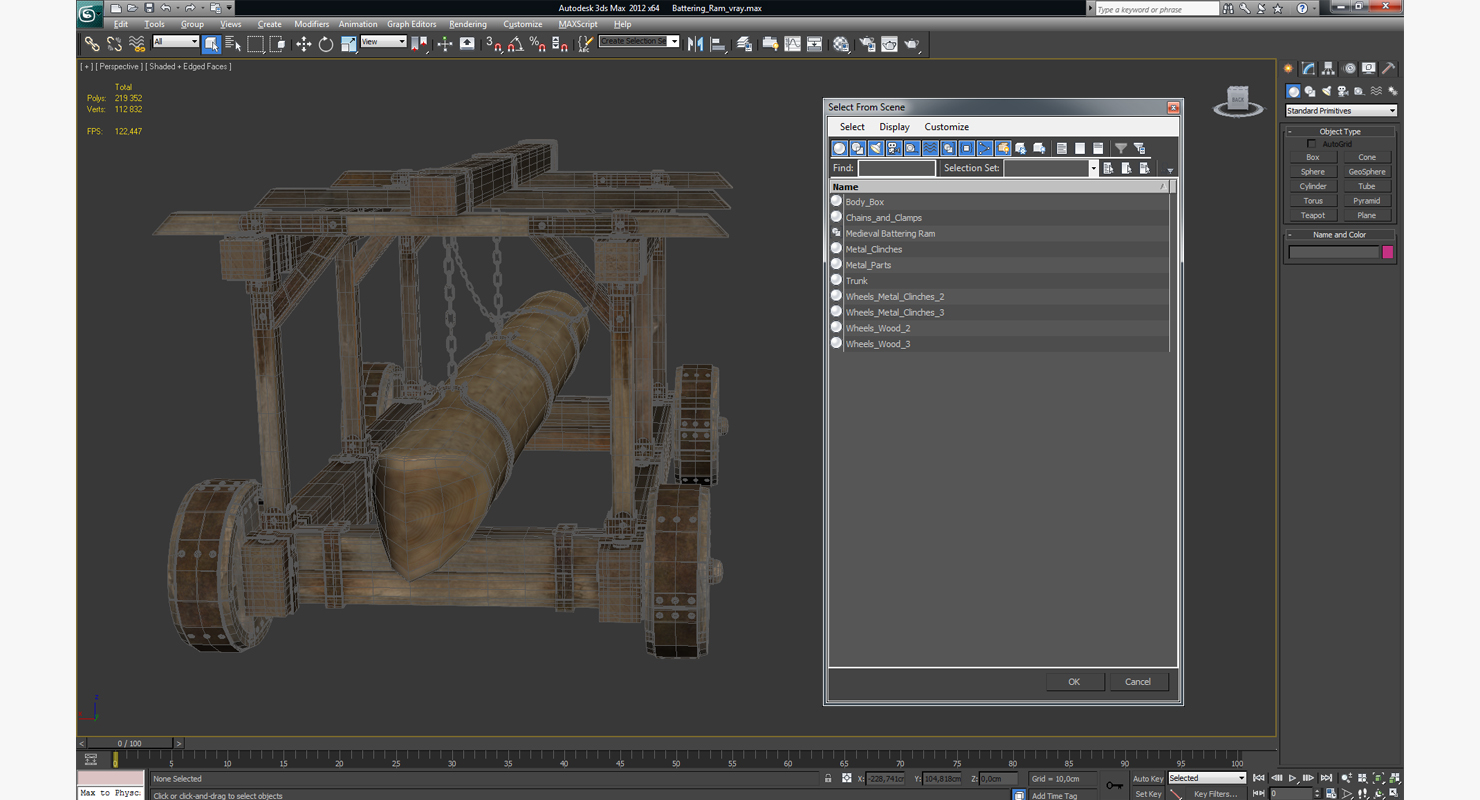Click the time slider 0 / 100 handle
Screen dimensions: 1480x800
[x=130, y=743]
